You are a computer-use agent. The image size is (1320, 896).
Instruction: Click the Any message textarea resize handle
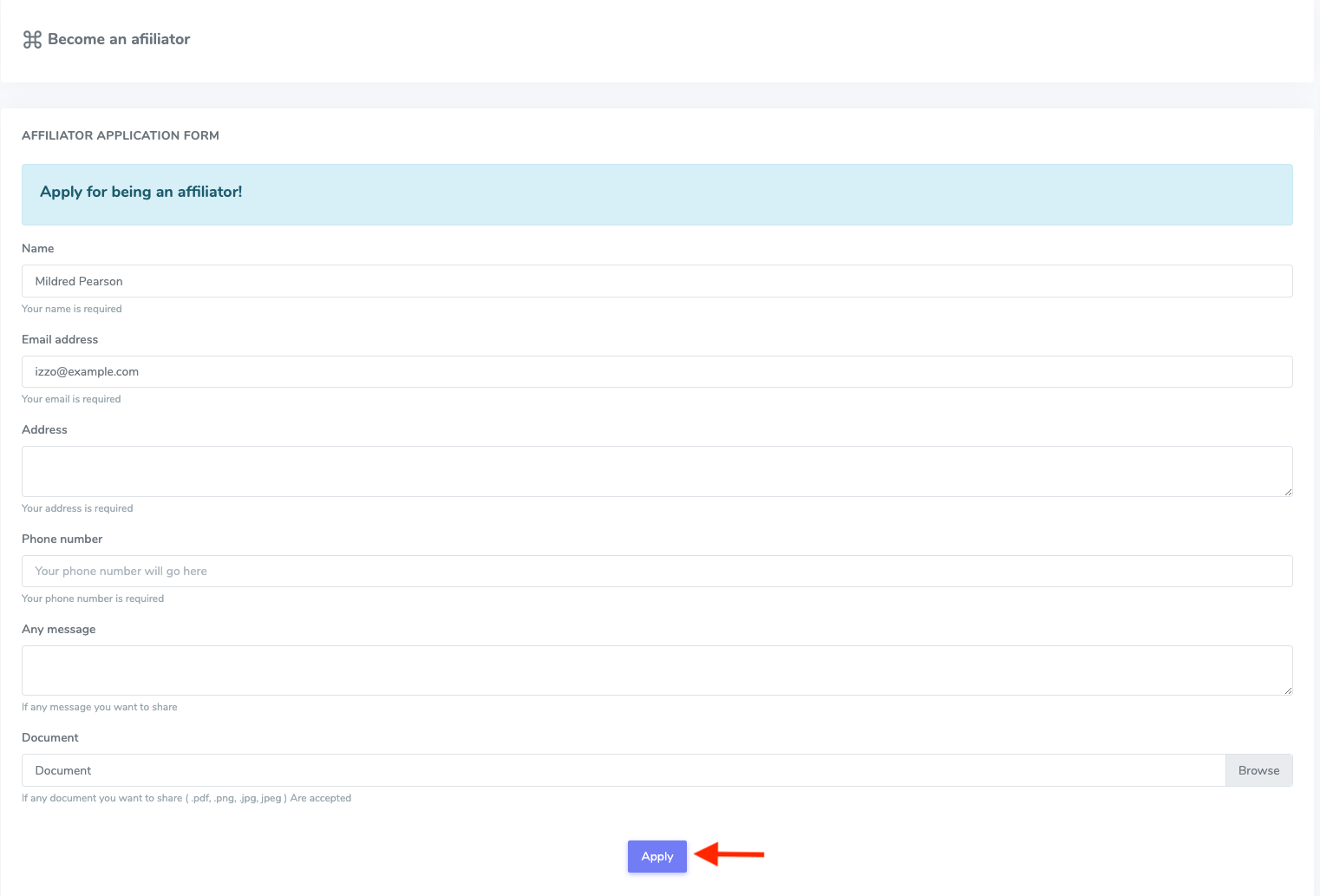(x=1288, y=690)
